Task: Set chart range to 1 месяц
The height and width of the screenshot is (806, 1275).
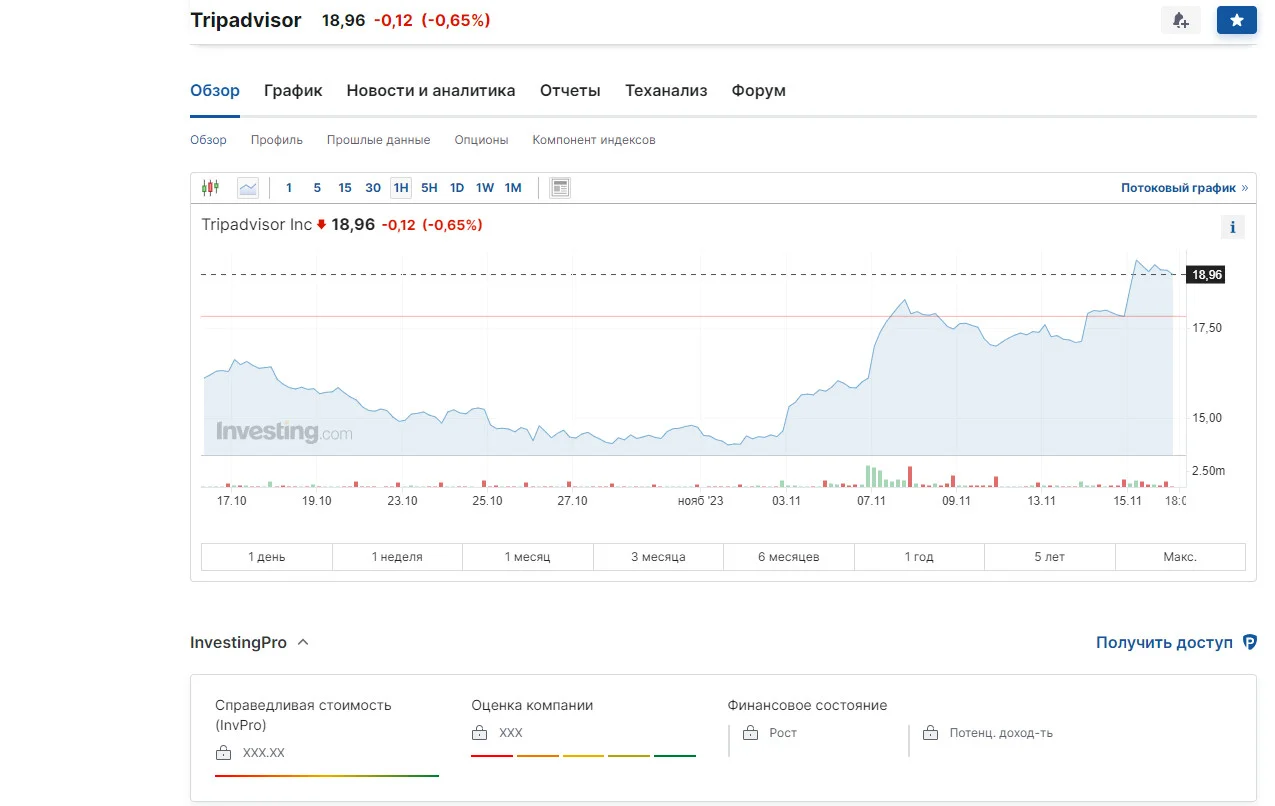Action: tap(527, 557)
